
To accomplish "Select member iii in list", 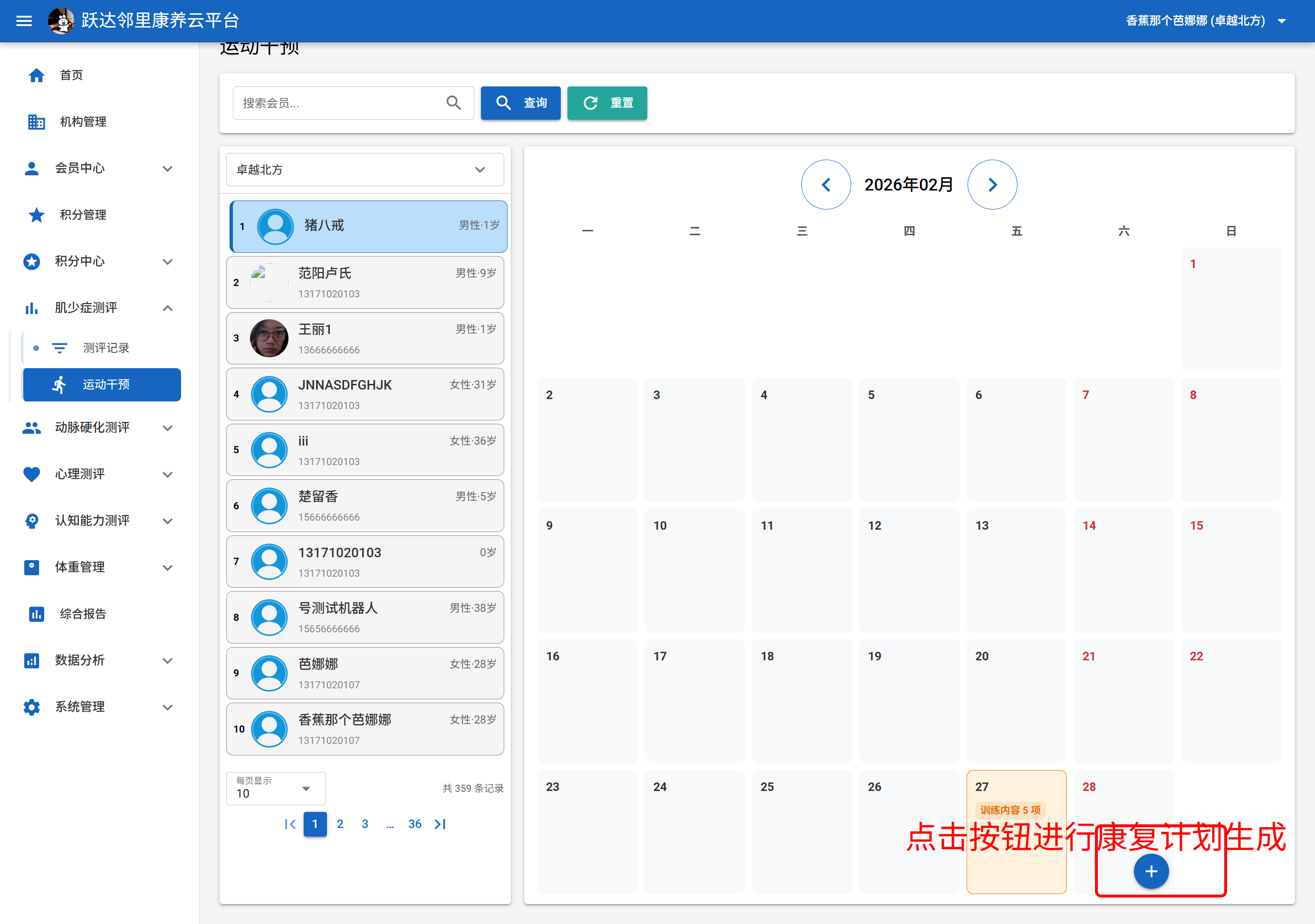I will [x=365, y=450].
